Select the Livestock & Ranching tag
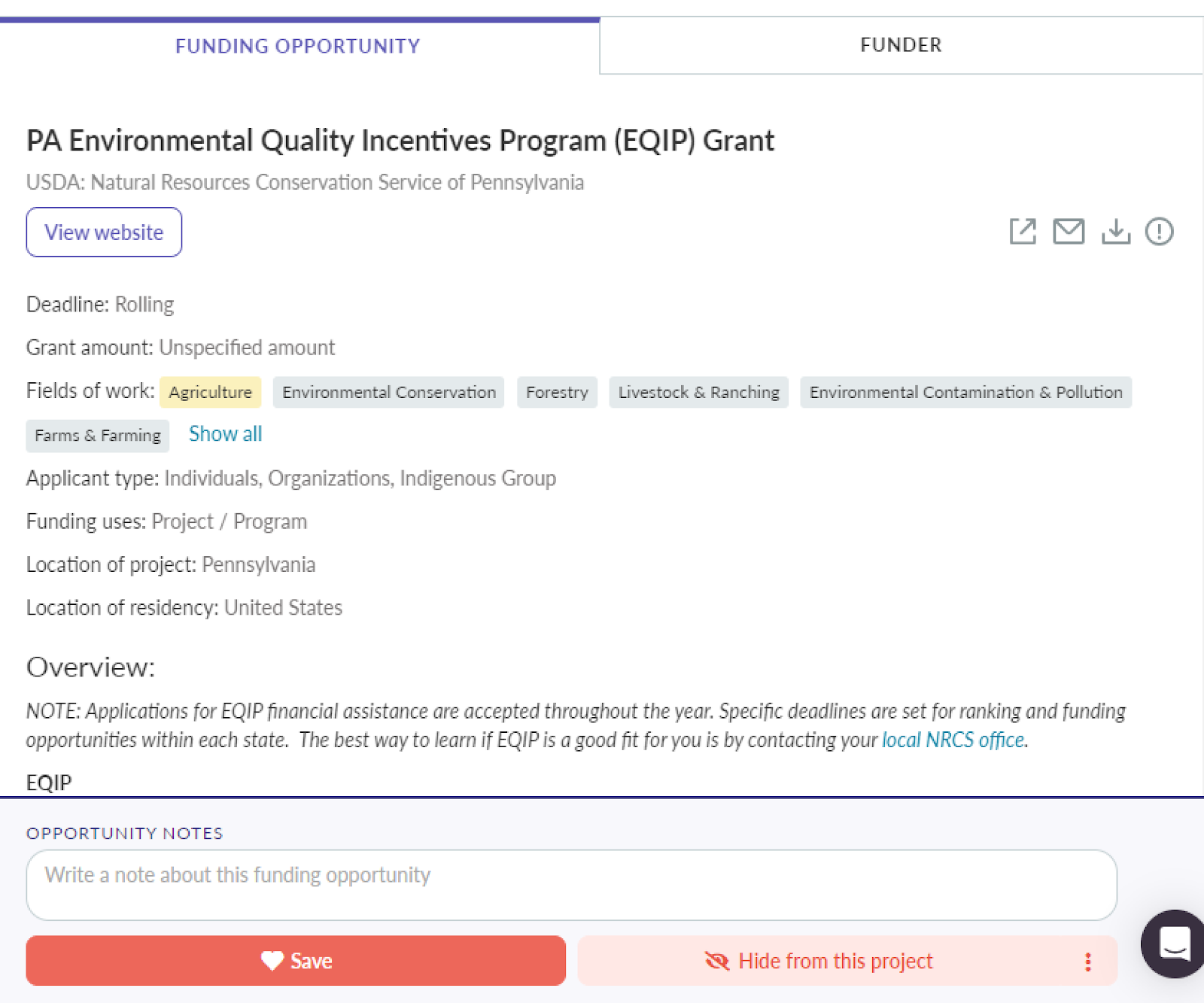 tap(698, 392)
